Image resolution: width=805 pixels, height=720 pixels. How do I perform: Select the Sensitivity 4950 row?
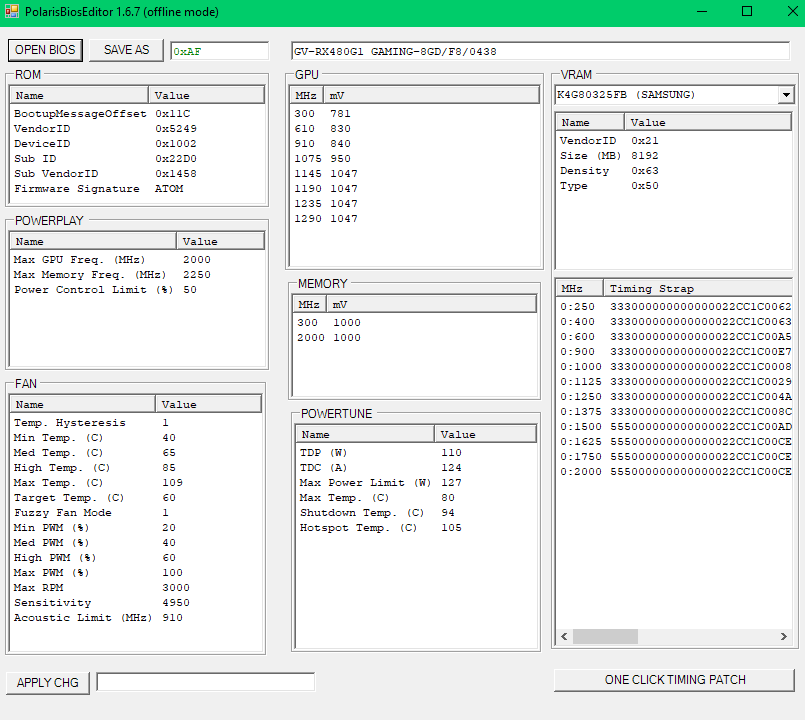pyautogui.click(x=136, y=602)
